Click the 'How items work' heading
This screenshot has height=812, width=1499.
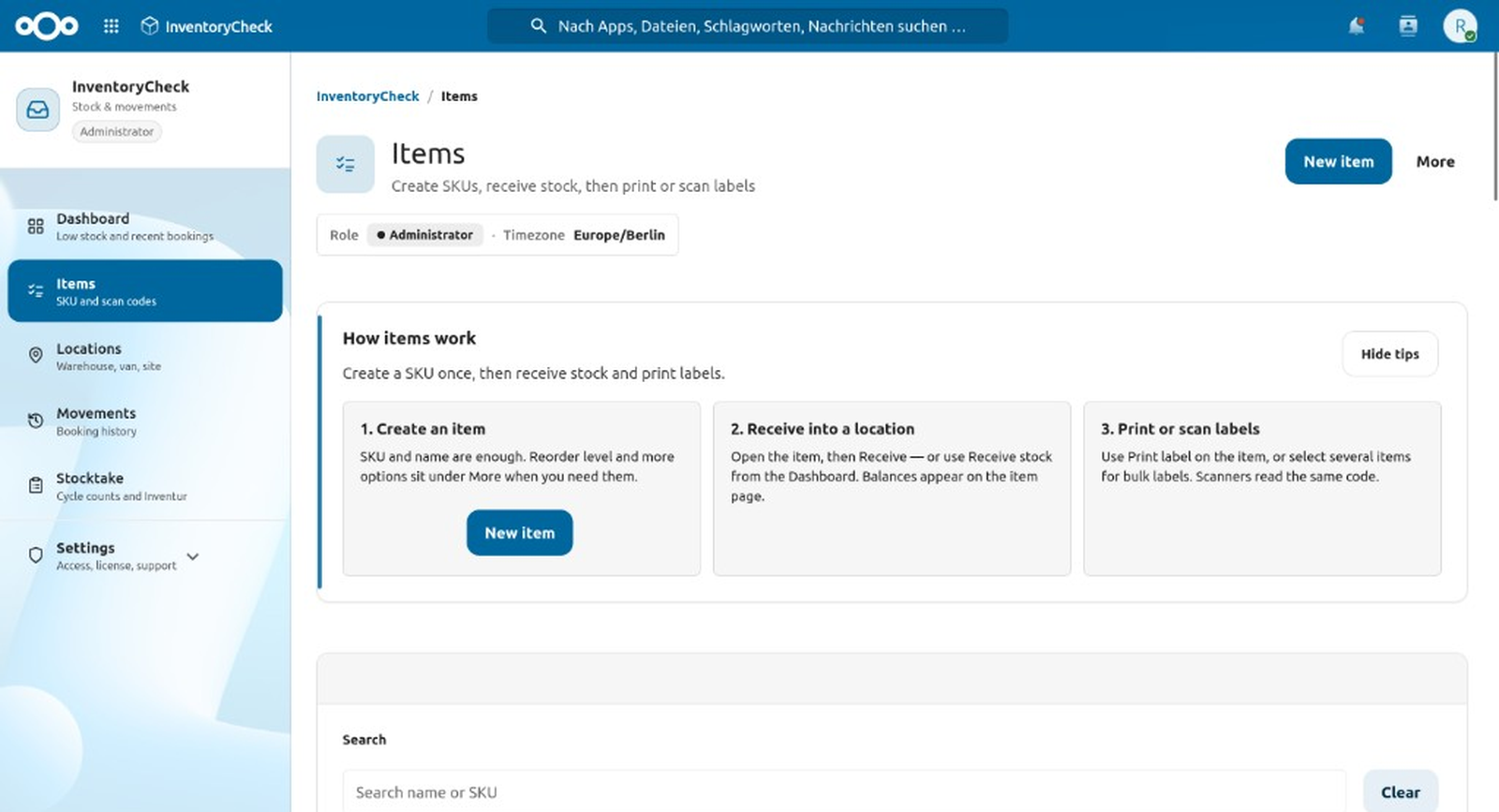pyautogui.click(x=409, y=338)
